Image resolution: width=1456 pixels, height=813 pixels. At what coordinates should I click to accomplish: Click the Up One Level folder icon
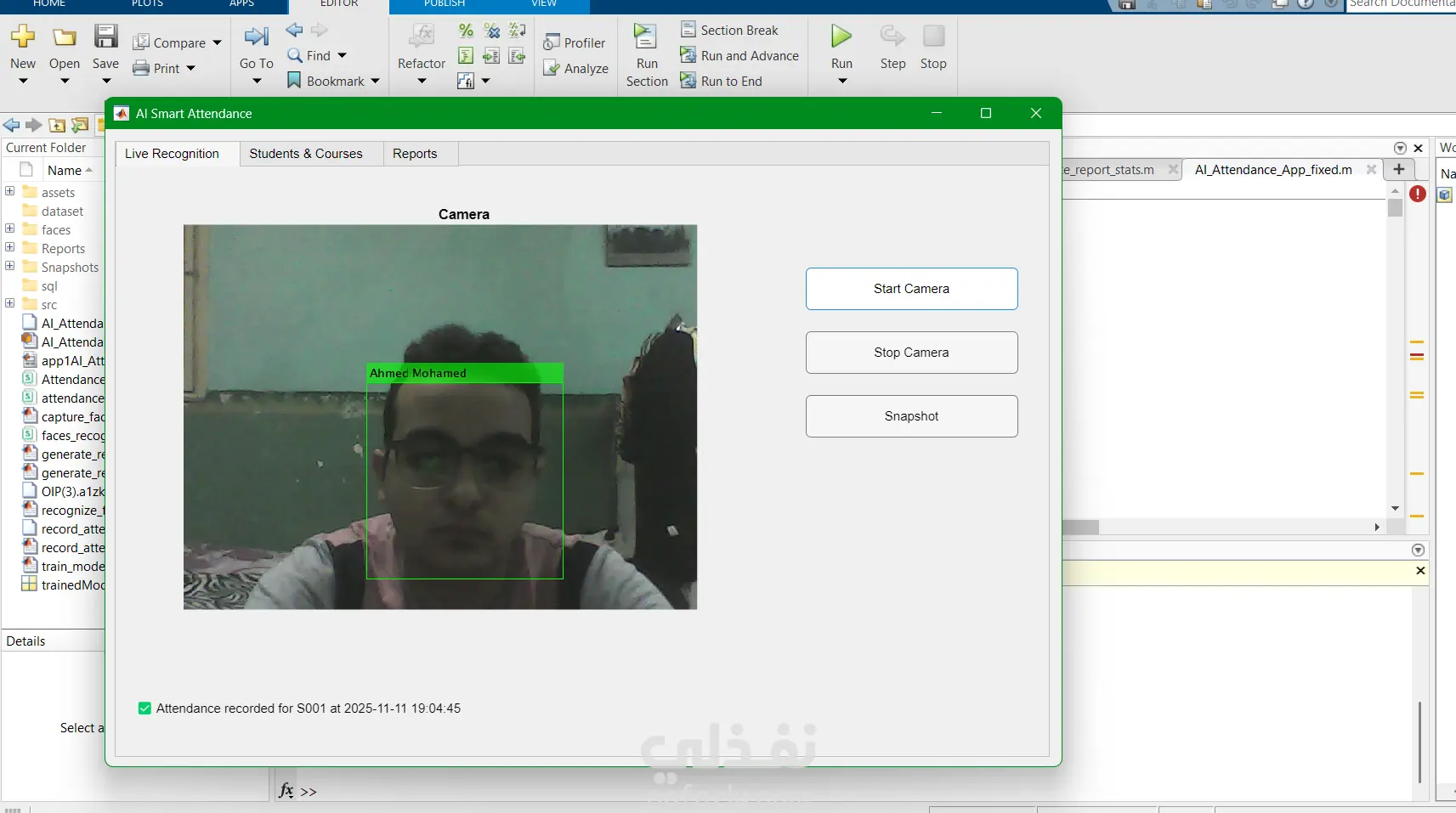pyautogui.click(x=57, y=125)
